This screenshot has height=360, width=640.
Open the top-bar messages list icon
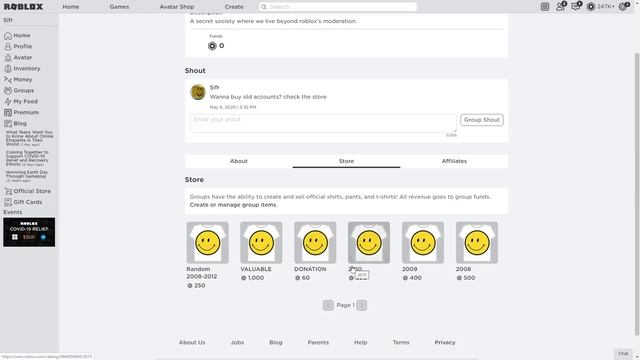(544, 7)
